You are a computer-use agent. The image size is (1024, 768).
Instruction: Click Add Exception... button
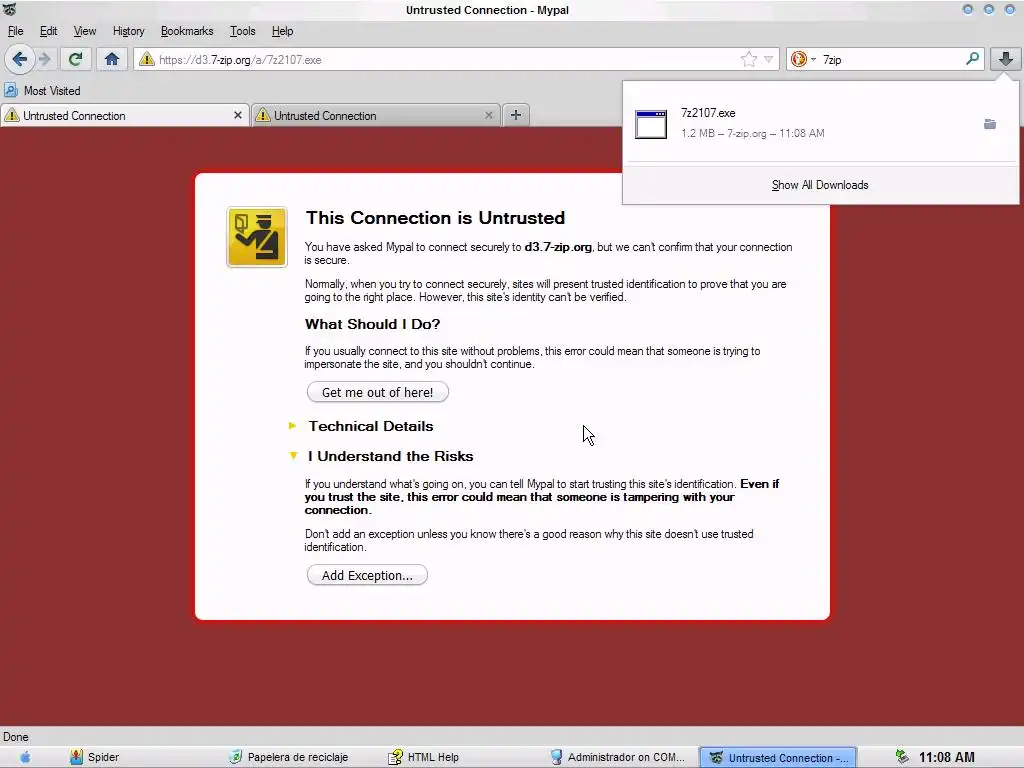click(x=367, y=575)
